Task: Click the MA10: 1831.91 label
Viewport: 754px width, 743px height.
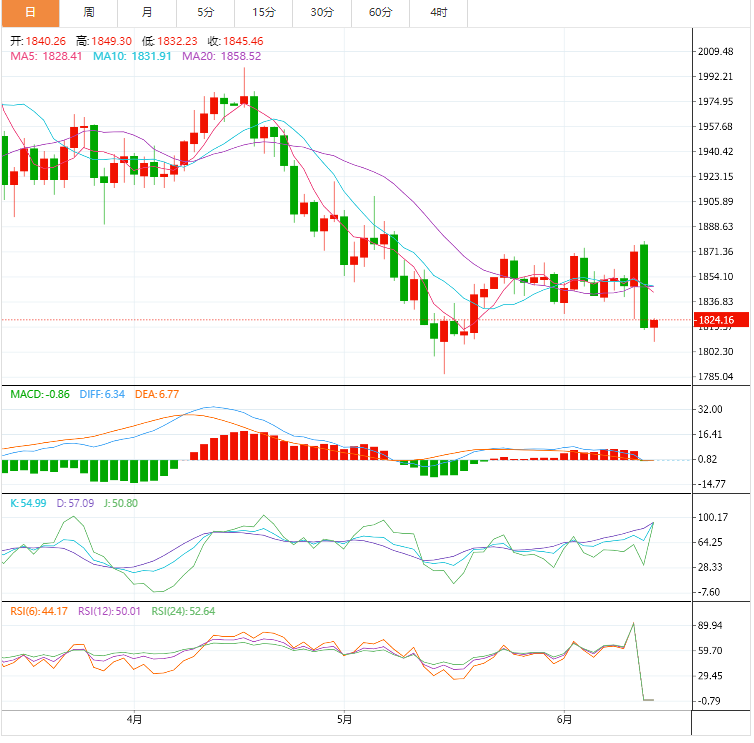Action: tap(132, 56)
